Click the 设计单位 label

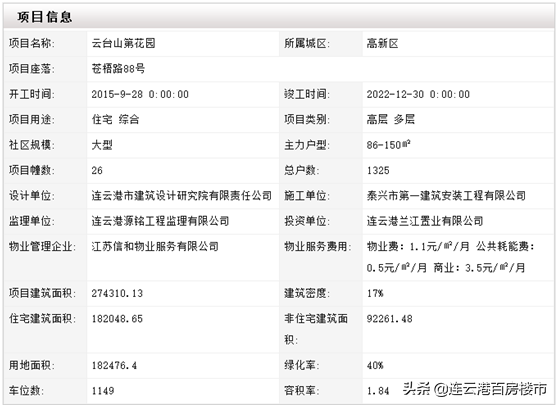click(x=32, y=196)
